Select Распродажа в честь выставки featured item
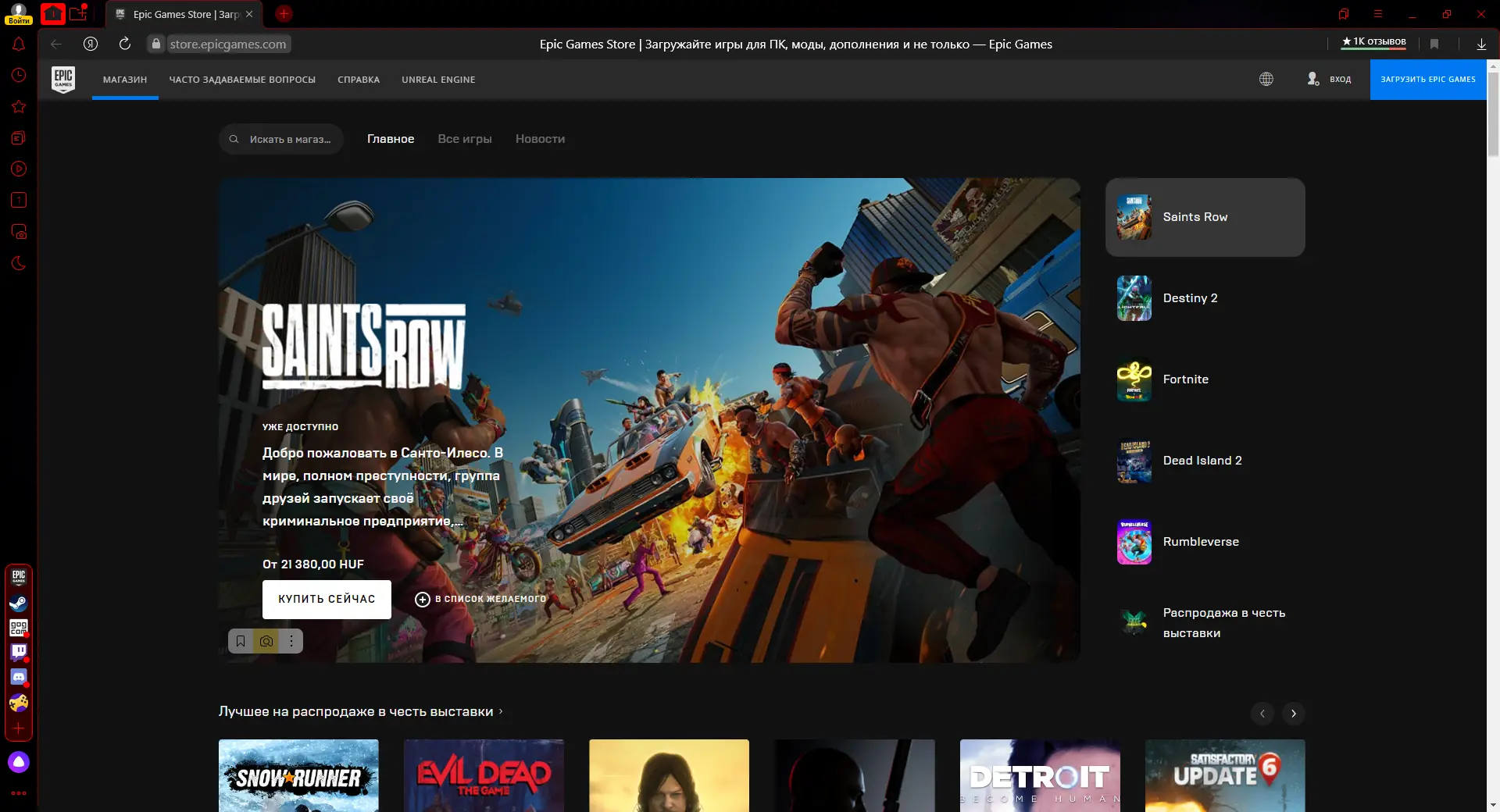 pos(1205,623)
